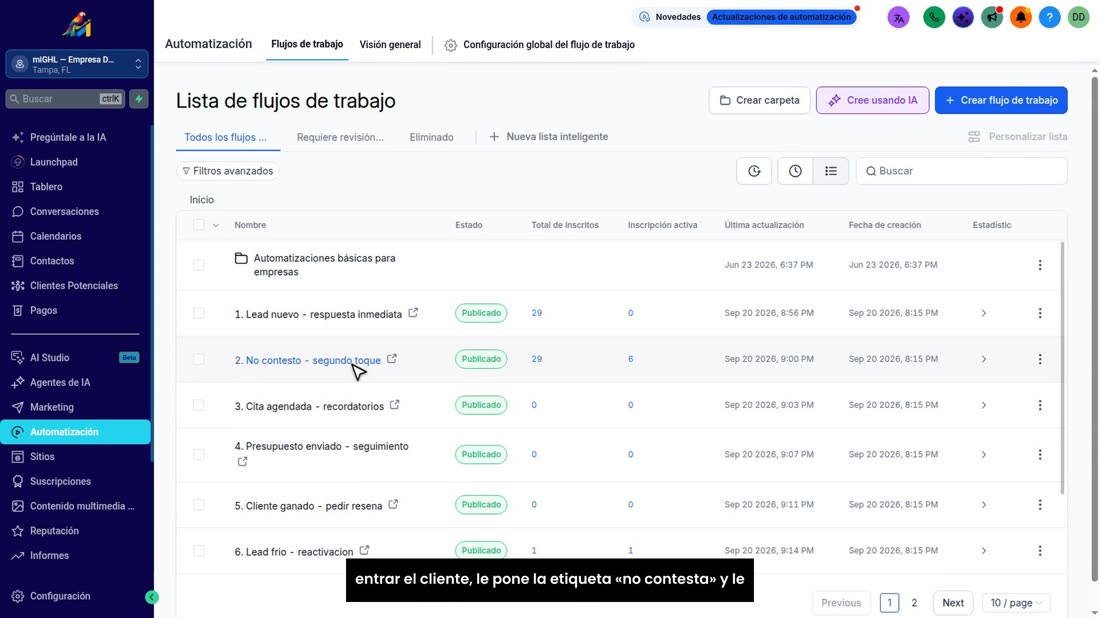Open three-dot menu for Lead nuevo row
Screen dimensions: 1100x618
tap(1040, 313)
